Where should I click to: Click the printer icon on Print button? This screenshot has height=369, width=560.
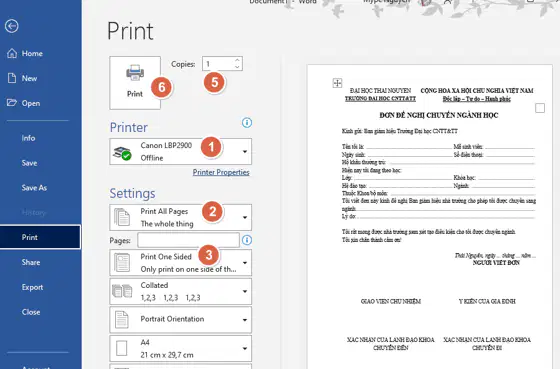click(x=135, y=73)
